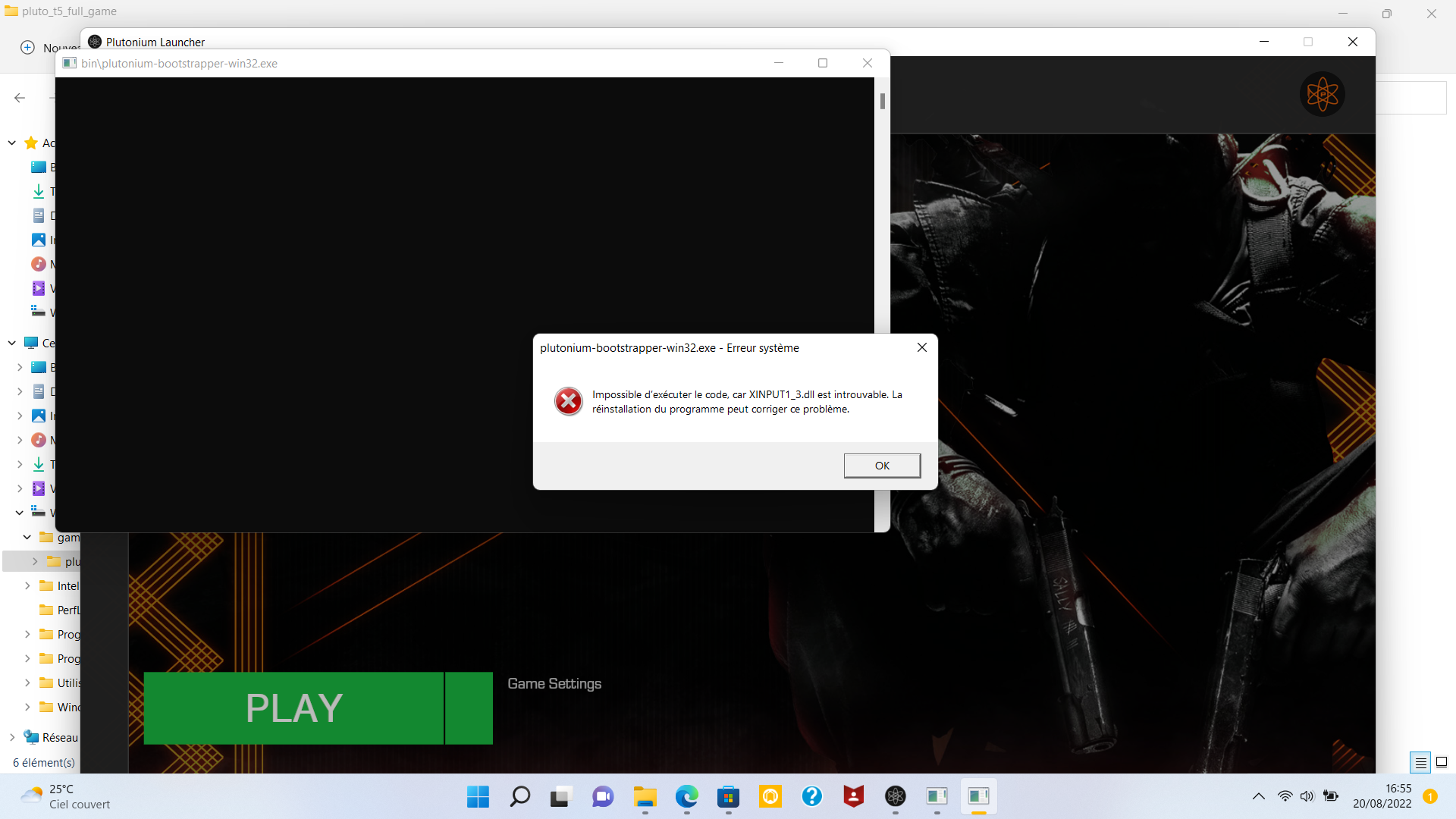Open the blue question-mark Help app on taskbar
This screenshot has height=819, width=1456.
point(812,796)
